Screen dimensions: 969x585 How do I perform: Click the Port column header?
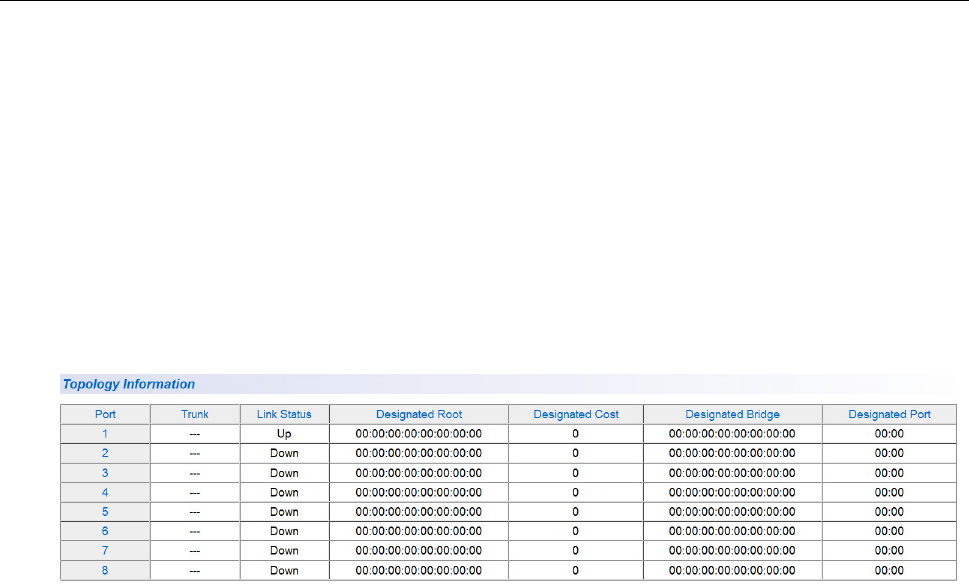[x=105, y=414]
